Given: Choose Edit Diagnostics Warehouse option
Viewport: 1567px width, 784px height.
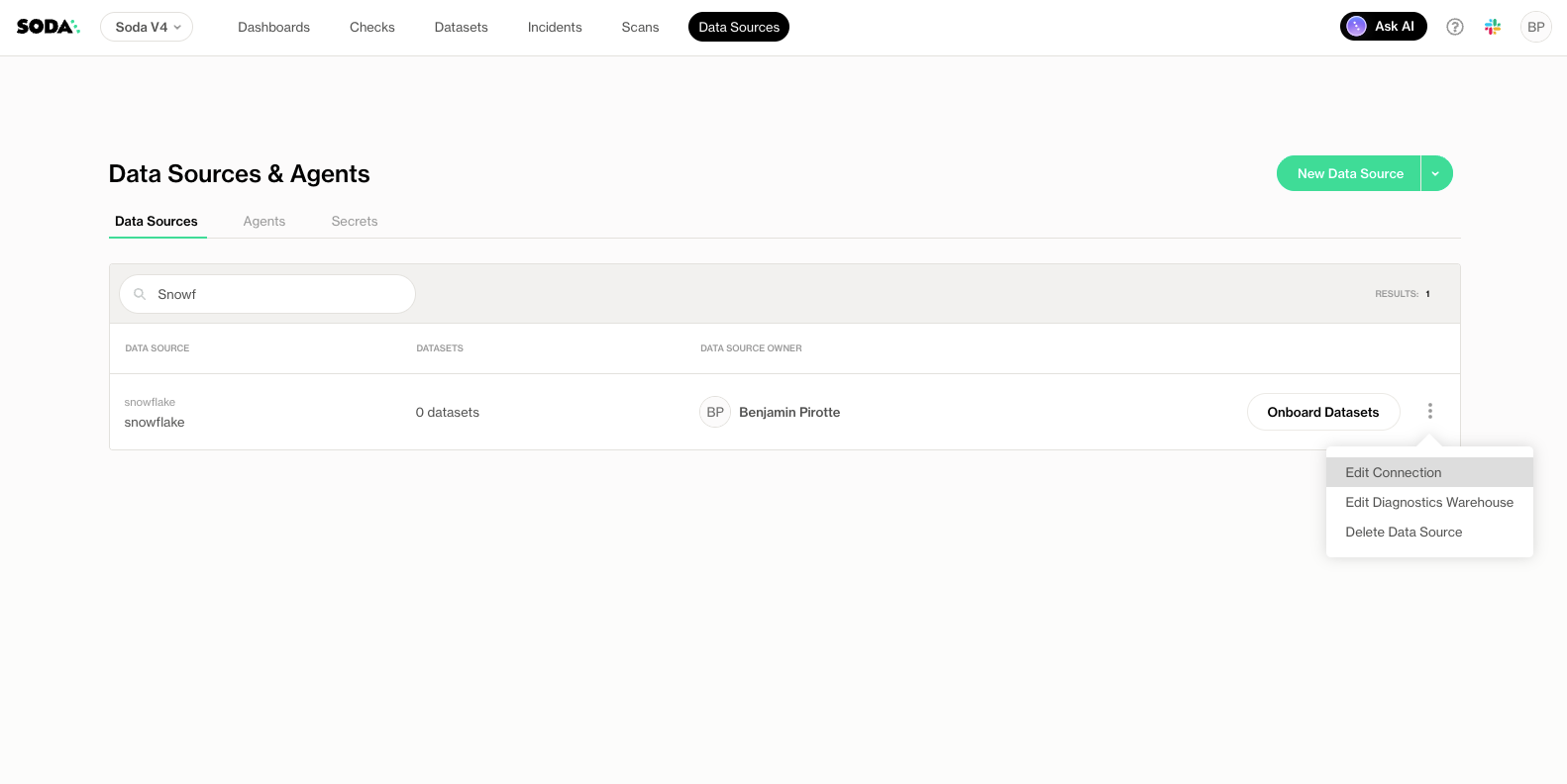Looking at the screenshot, I should tap(1428, 502).
